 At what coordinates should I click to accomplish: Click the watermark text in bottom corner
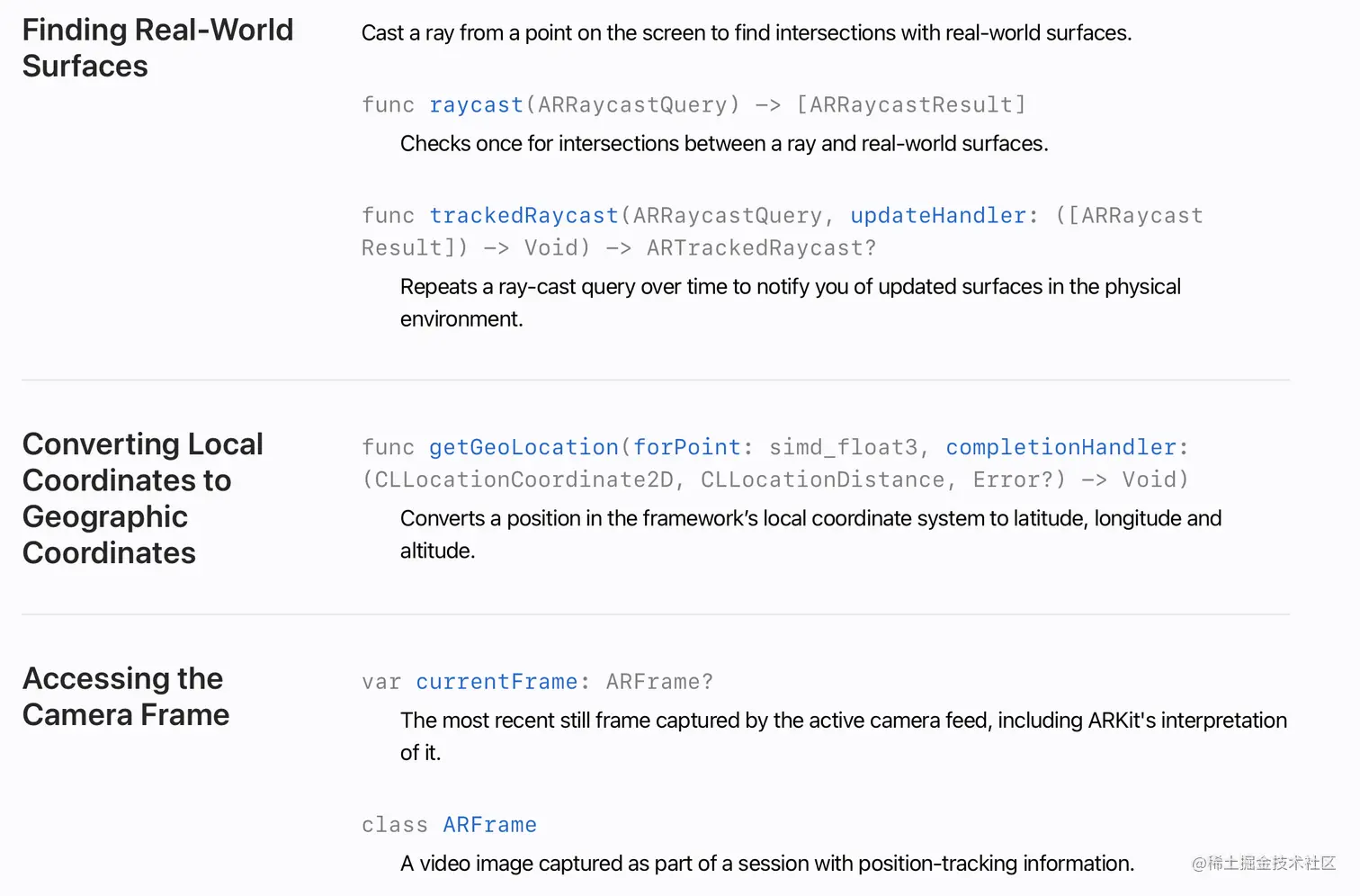pos(1264,864)
